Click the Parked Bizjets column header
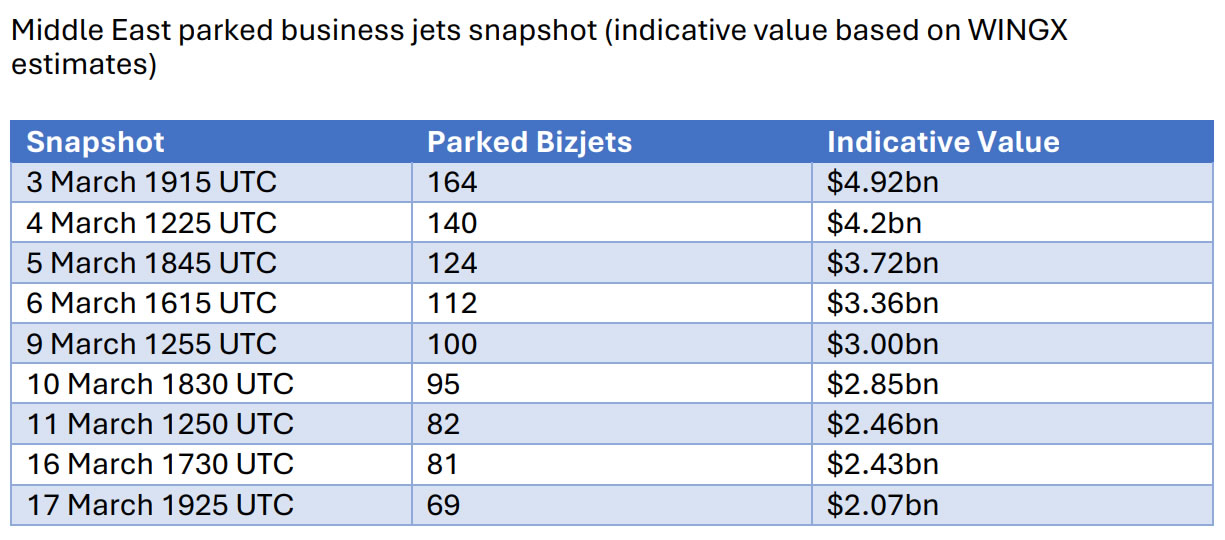This screenshot has width=1225, height=540. (x=529, y=142)
